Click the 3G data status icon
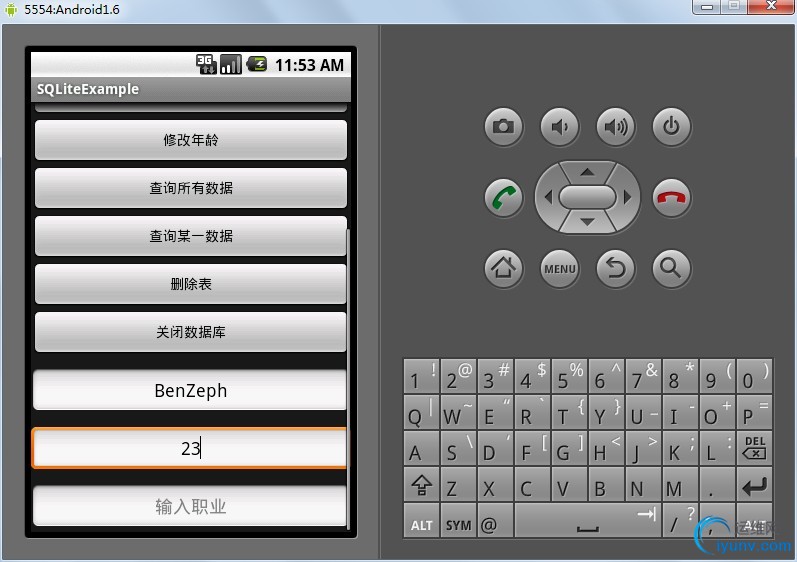Viewport: 797px width, 562px height. (x=206, y=65)
